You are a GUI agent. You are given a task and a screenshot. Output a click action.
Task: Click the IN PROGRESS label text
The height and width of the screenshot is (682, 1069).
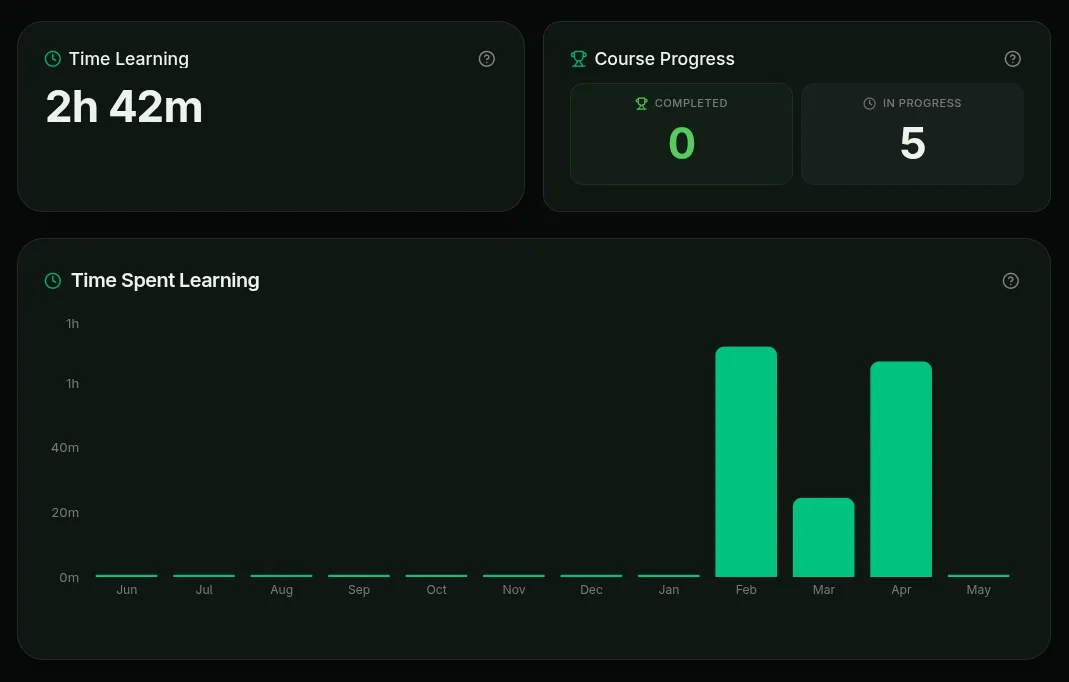(x=922, y=103)
